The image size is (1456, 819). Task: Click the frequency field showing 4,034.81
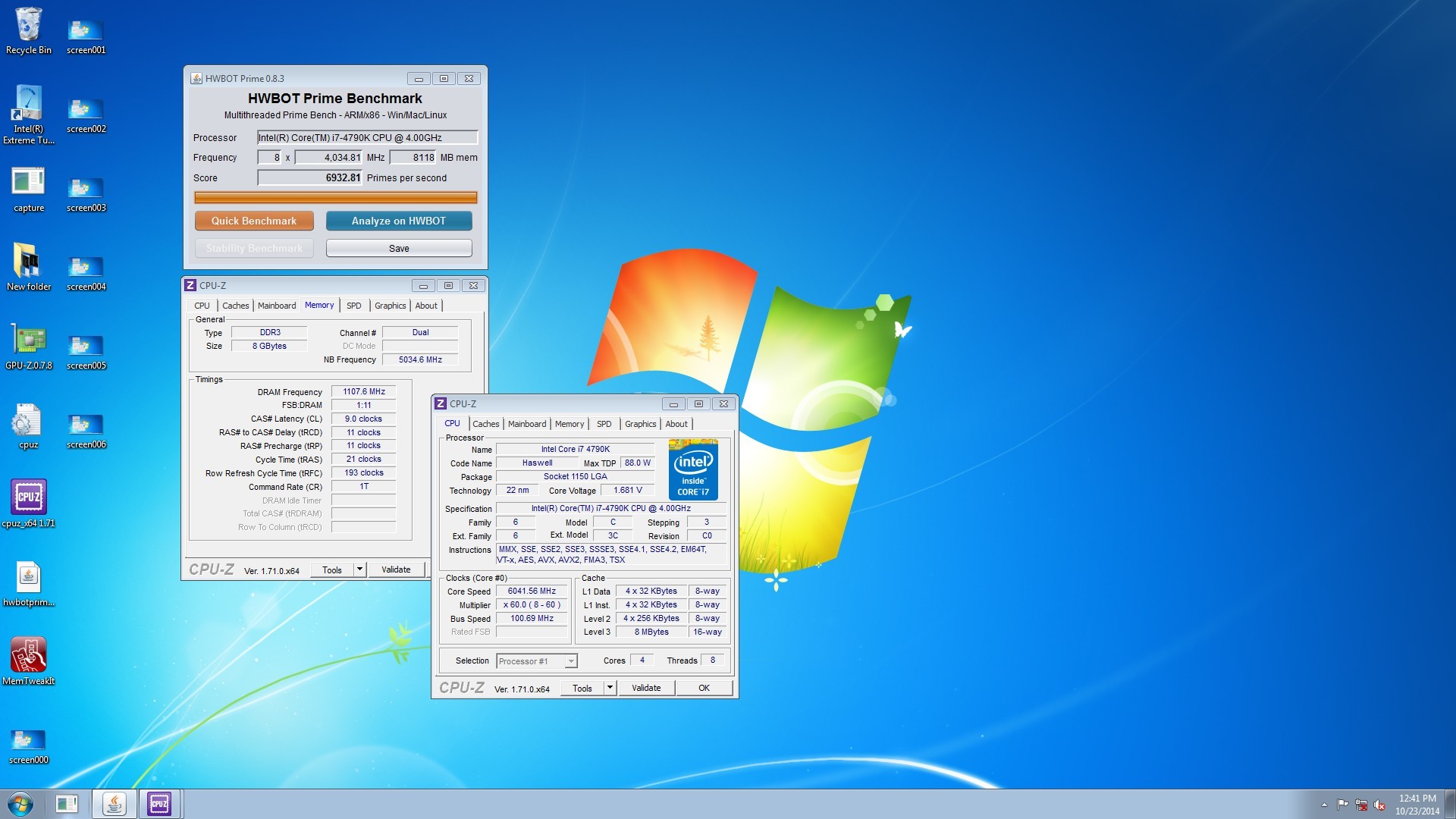point(328,157)
